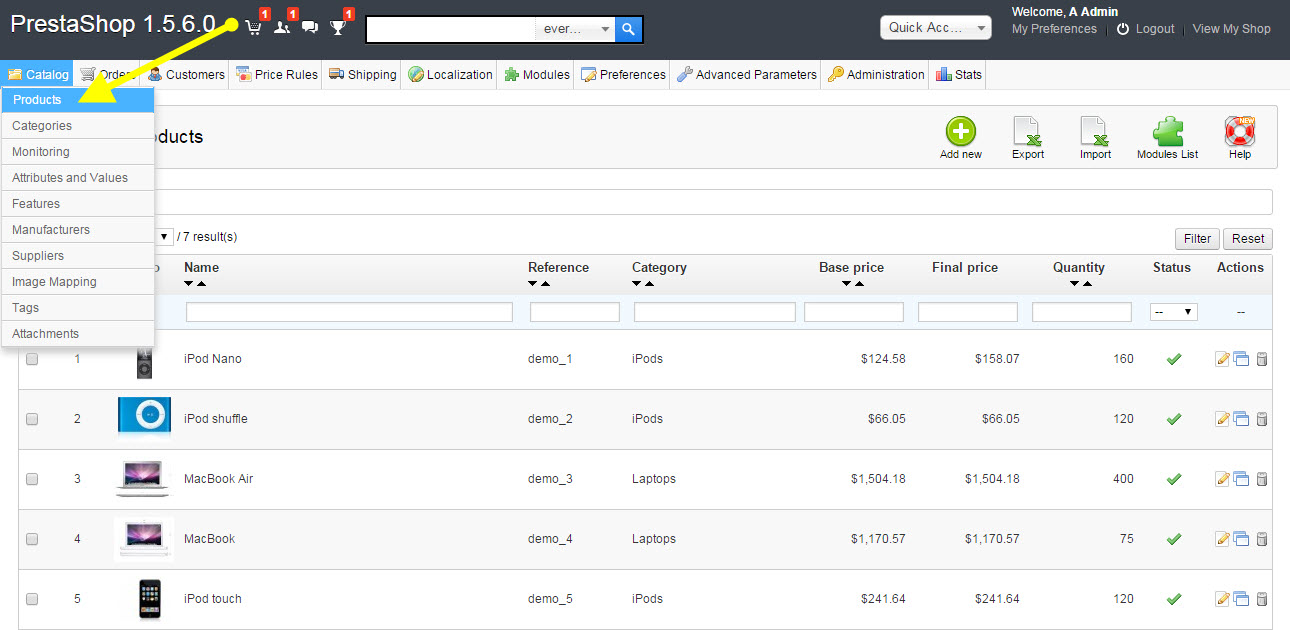Toggle the status checkmark for iPod touch

pos(1174,599)
